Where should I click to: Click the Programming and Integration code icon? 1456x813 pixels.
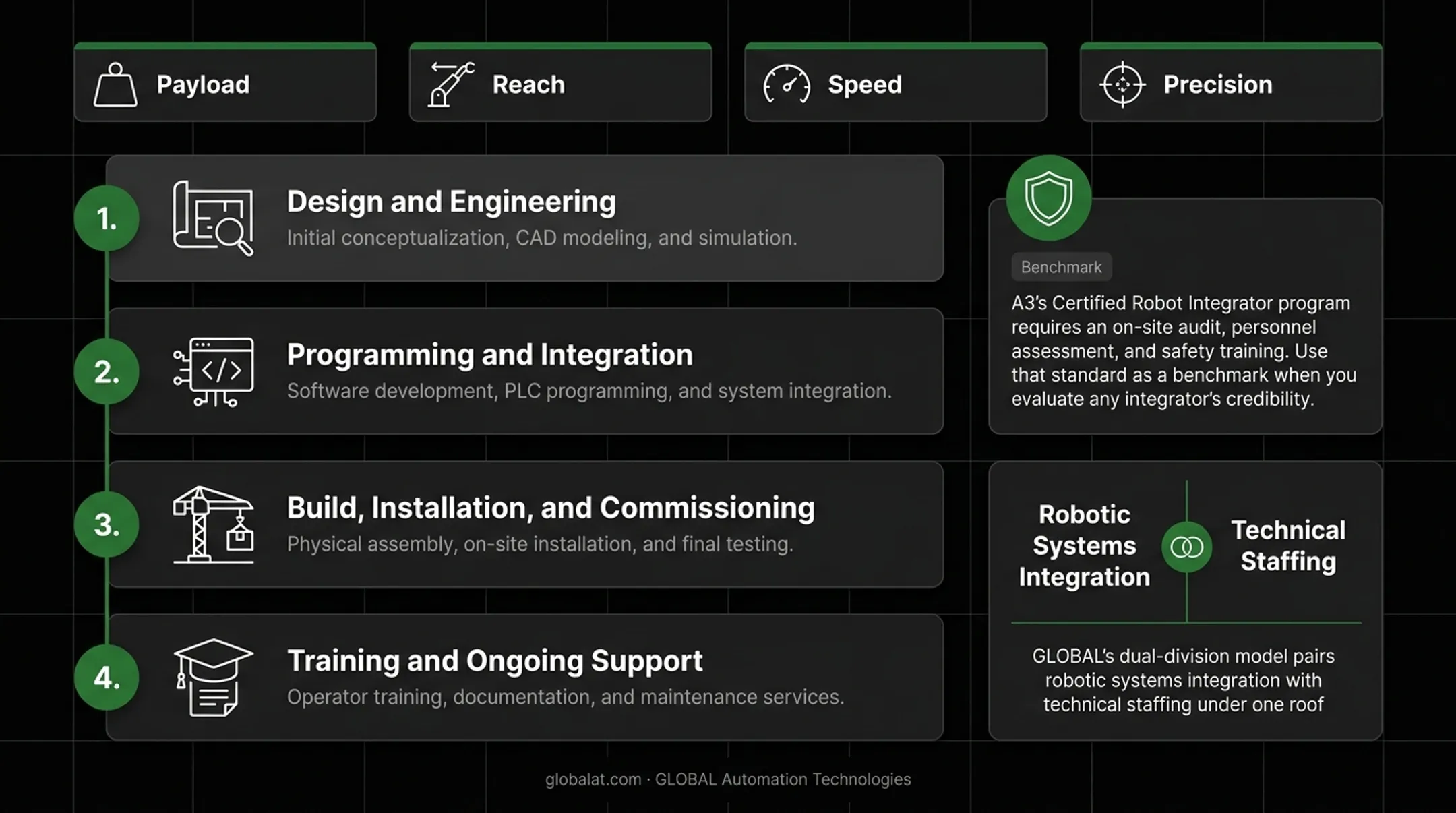click(213, 371)
